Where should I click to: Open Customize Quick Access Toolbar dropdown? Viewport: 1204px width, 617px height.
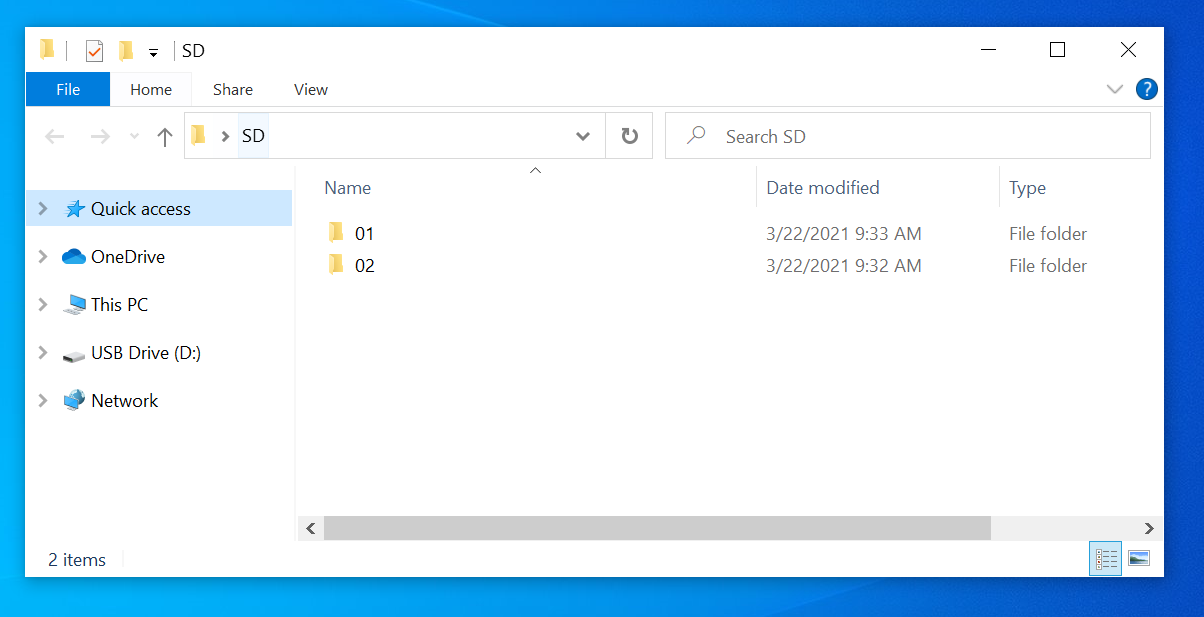(x=153, y=52)
